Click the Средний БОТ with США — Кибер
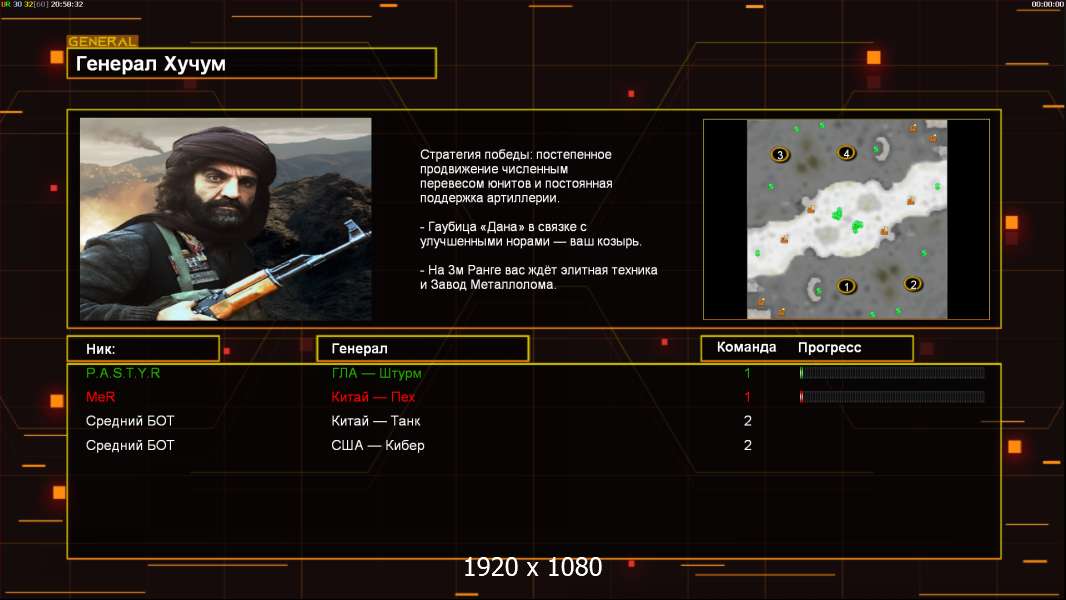1066x600 pixels. pyautogui.click(x=130, y=445)
